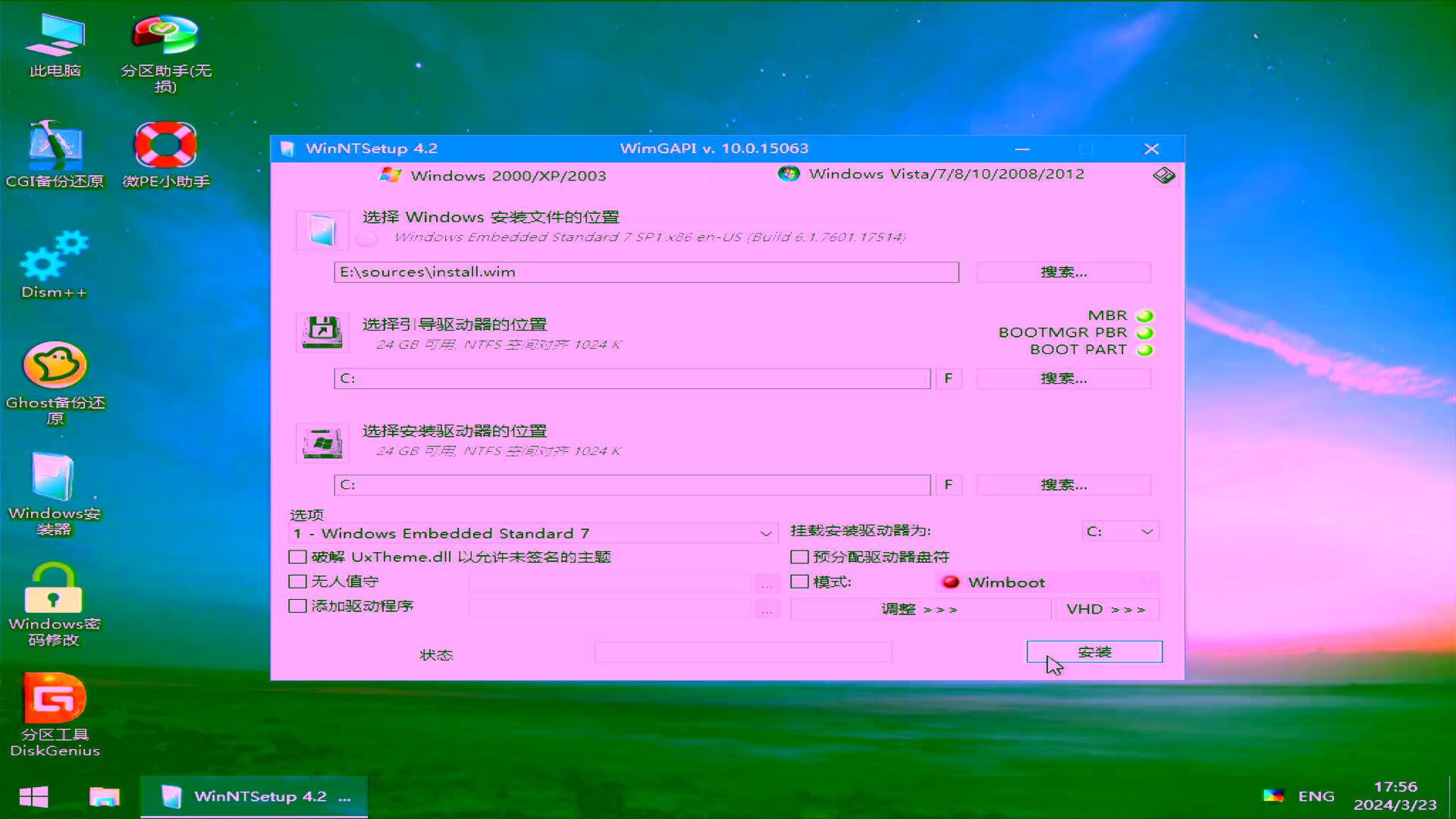Open 分区工具 DiskGenius icon
The image size is (1456, 819).
tap(55, 715)
